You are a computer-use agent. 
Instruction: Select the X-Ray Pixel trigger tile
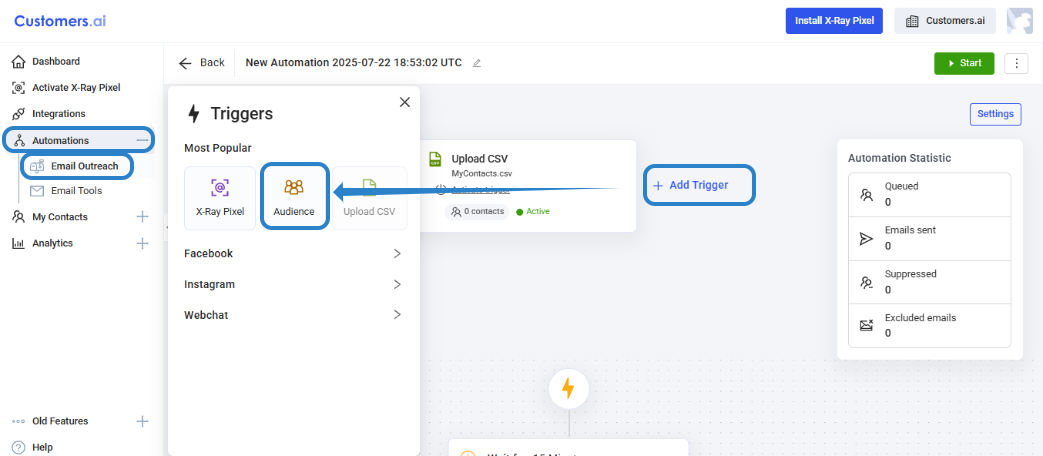tap(220, 198)
